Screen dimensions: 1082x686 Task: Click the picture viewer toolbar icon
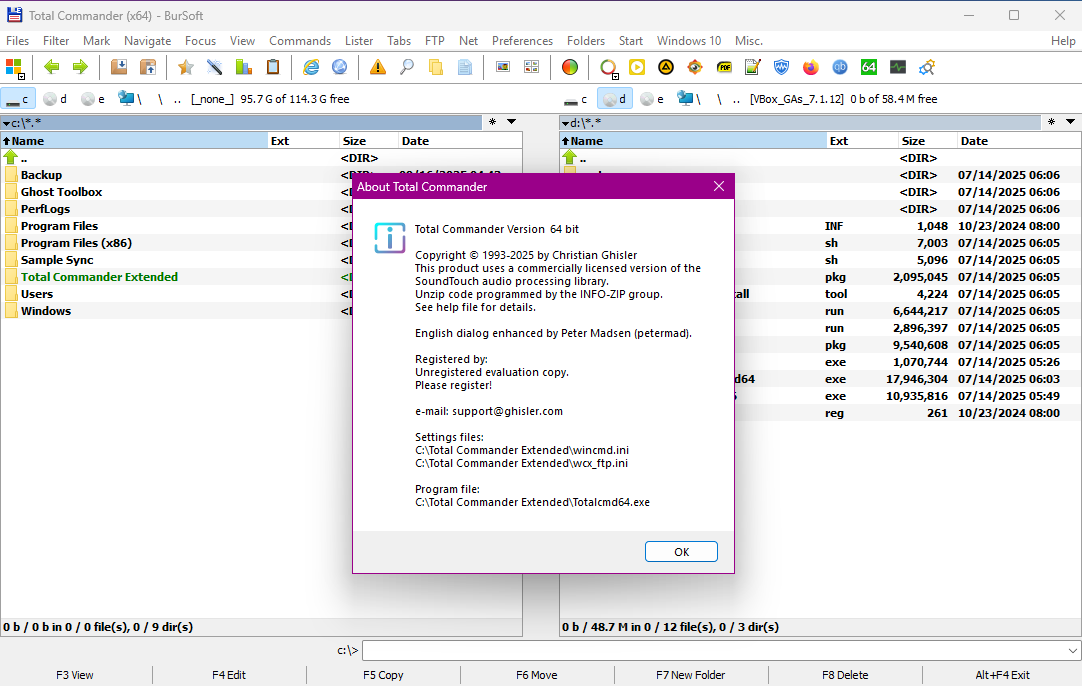503,67
